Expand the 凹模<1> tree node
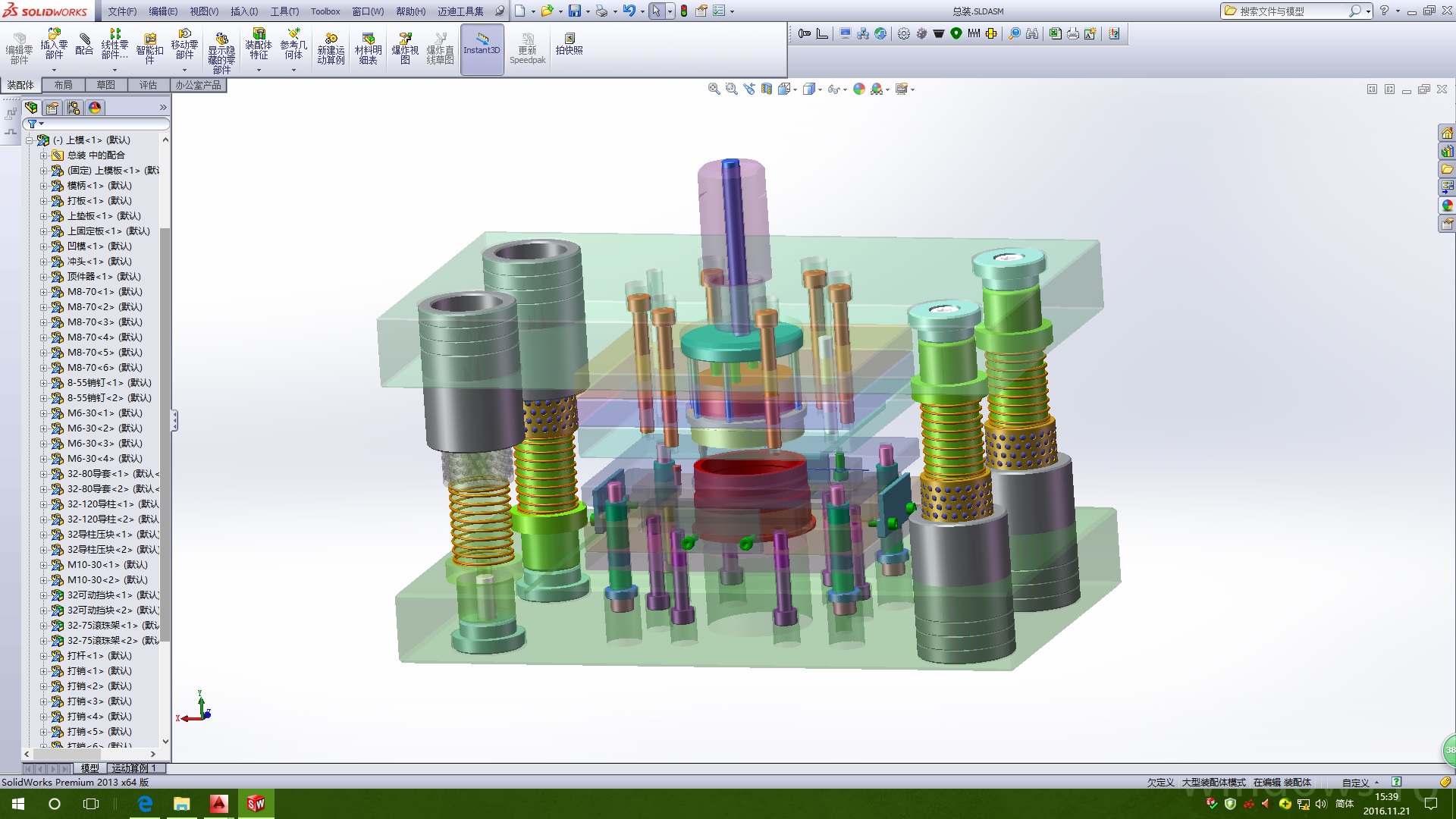Image resolution: width=1456 pixels, height=819 pixels. pyautogui.click(x=44, y=246)
